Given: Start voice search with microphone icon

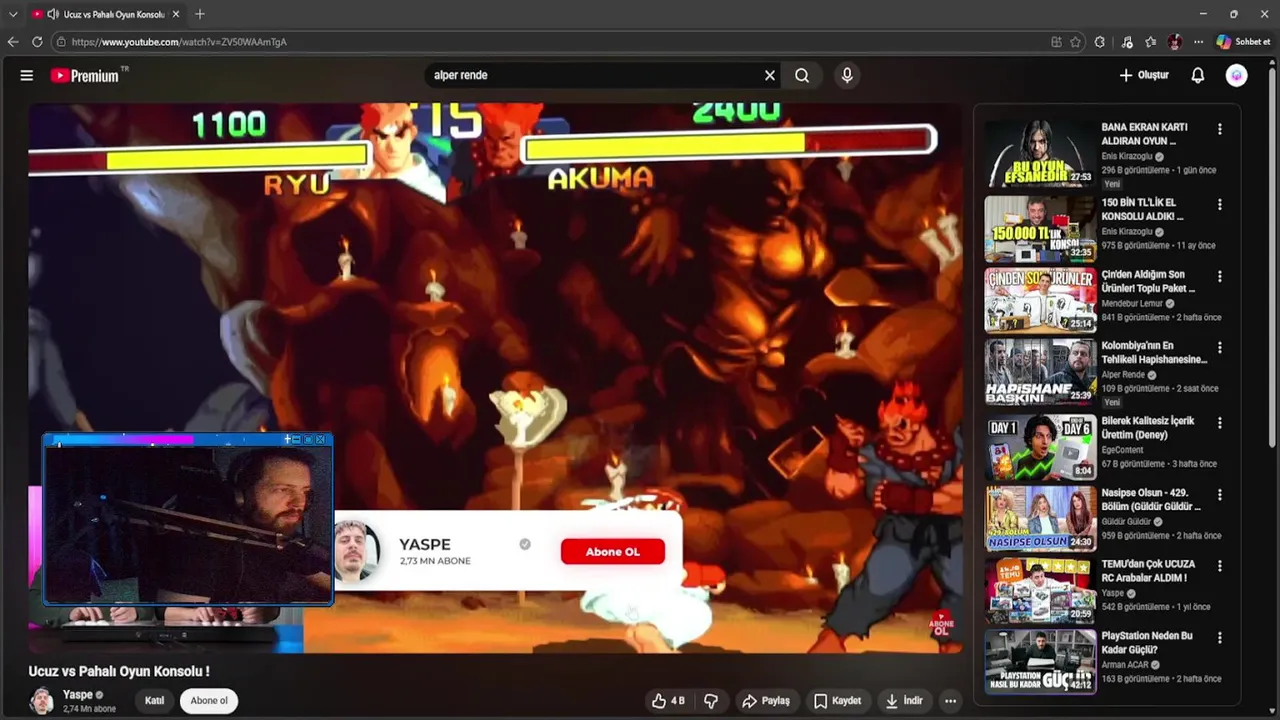Looking at the screenshot, I should point(847,75).
